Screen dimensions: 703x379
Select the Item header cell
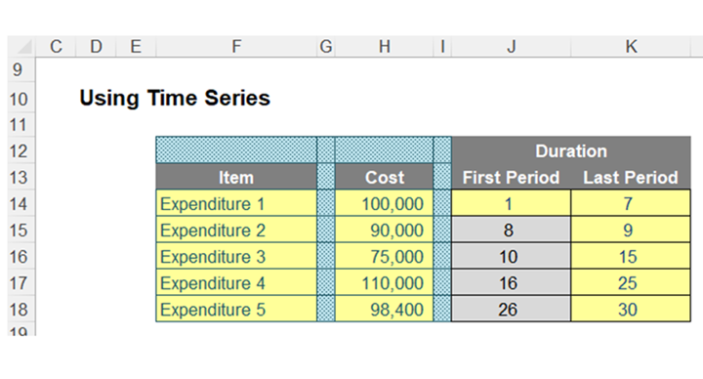pos(236,177)
